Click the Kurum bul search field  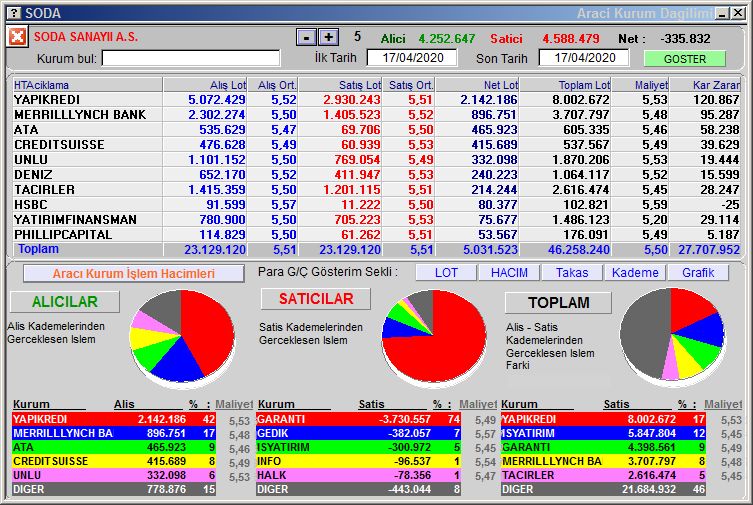coord(191,58)
